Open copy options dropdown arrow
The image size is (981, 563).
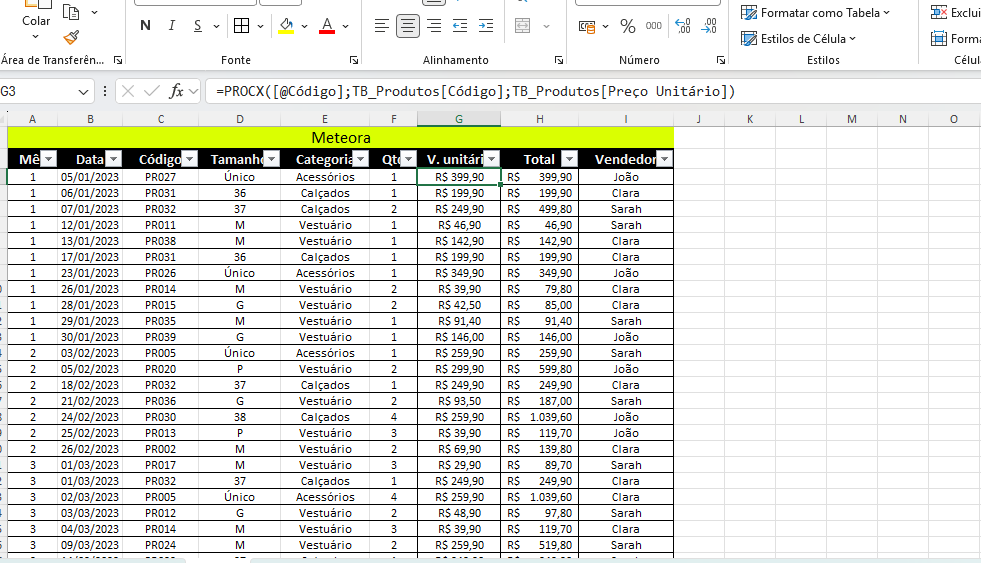point(94,13)
